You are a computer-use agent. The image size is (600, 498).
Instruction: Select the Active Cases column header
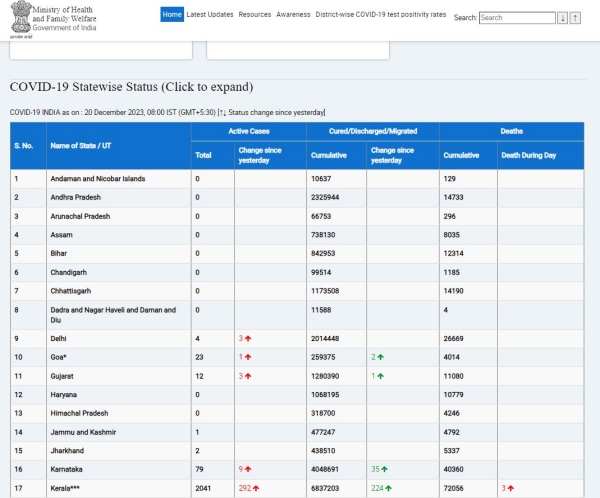pyautogui.click(x=248, y=130)
